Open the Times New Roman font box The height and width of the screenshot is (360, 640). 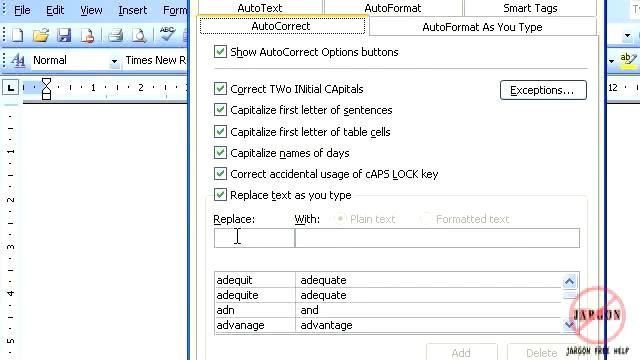(156, 60)
